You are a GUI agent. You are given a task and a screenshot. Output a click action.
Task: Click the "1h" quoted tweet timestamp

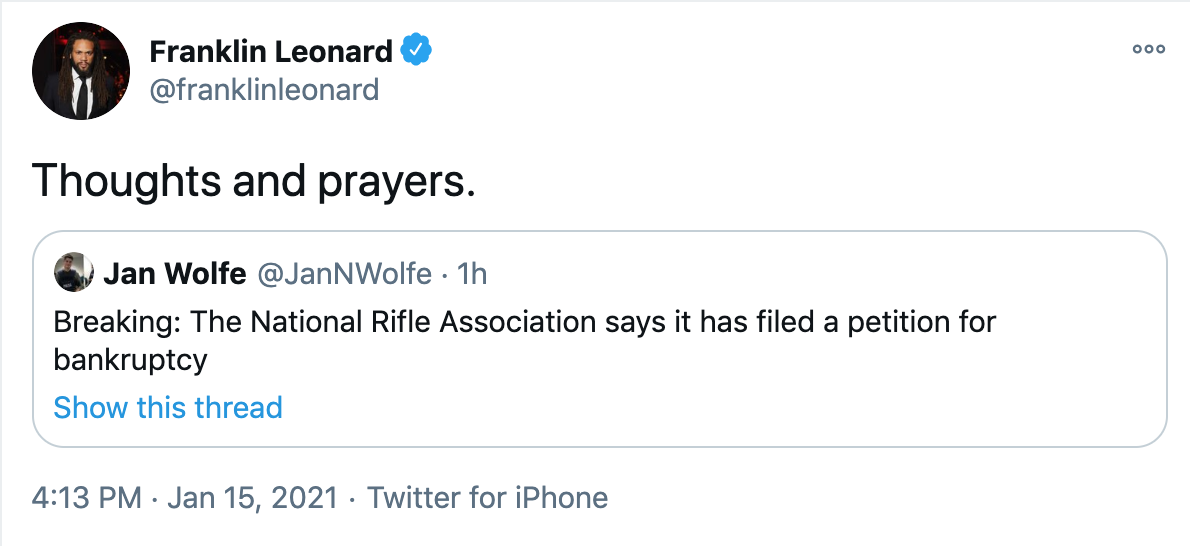click(x=470, y=273)
